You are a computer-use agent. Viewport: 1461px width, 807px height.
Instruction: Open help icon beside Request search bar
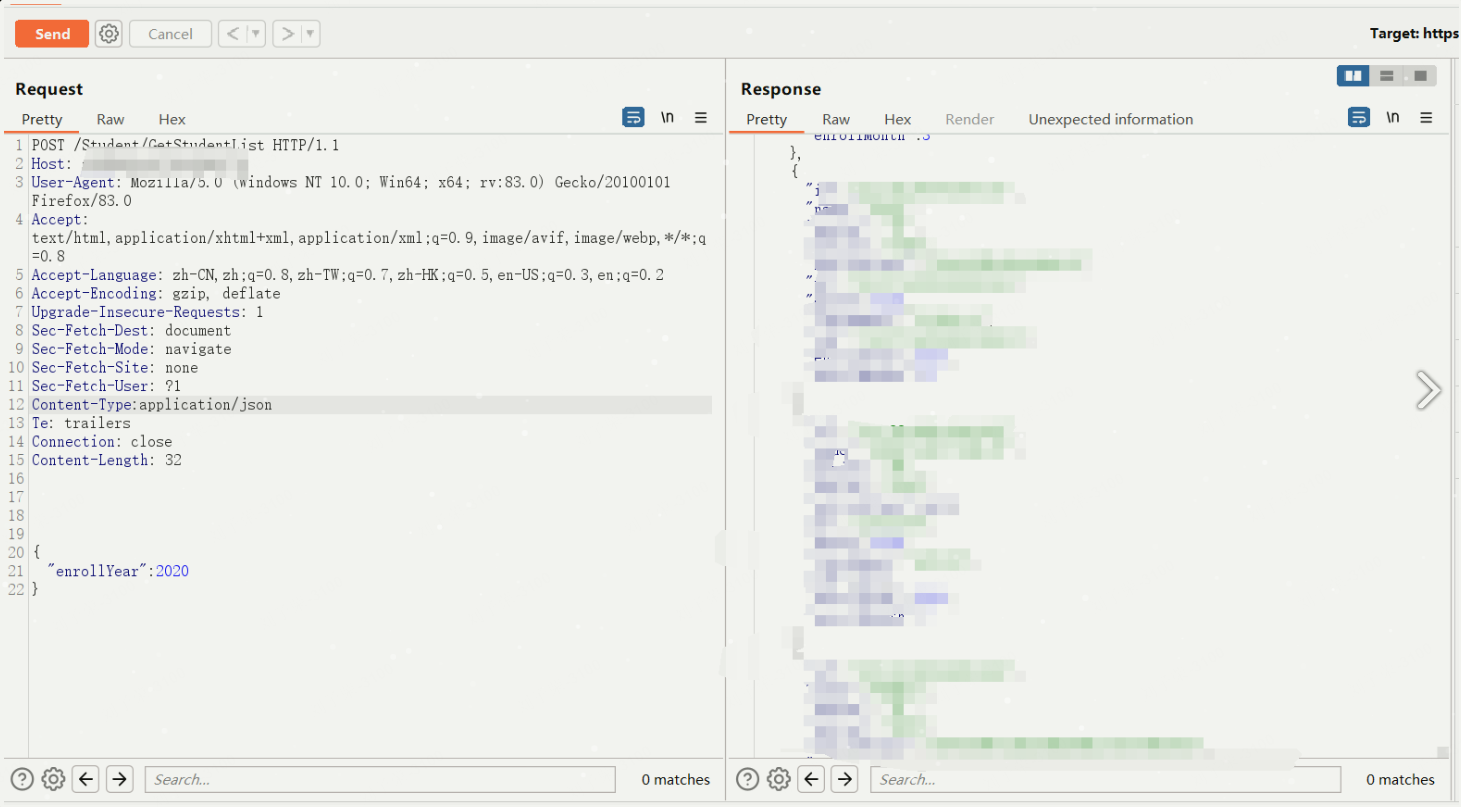(x=22, y=779)
